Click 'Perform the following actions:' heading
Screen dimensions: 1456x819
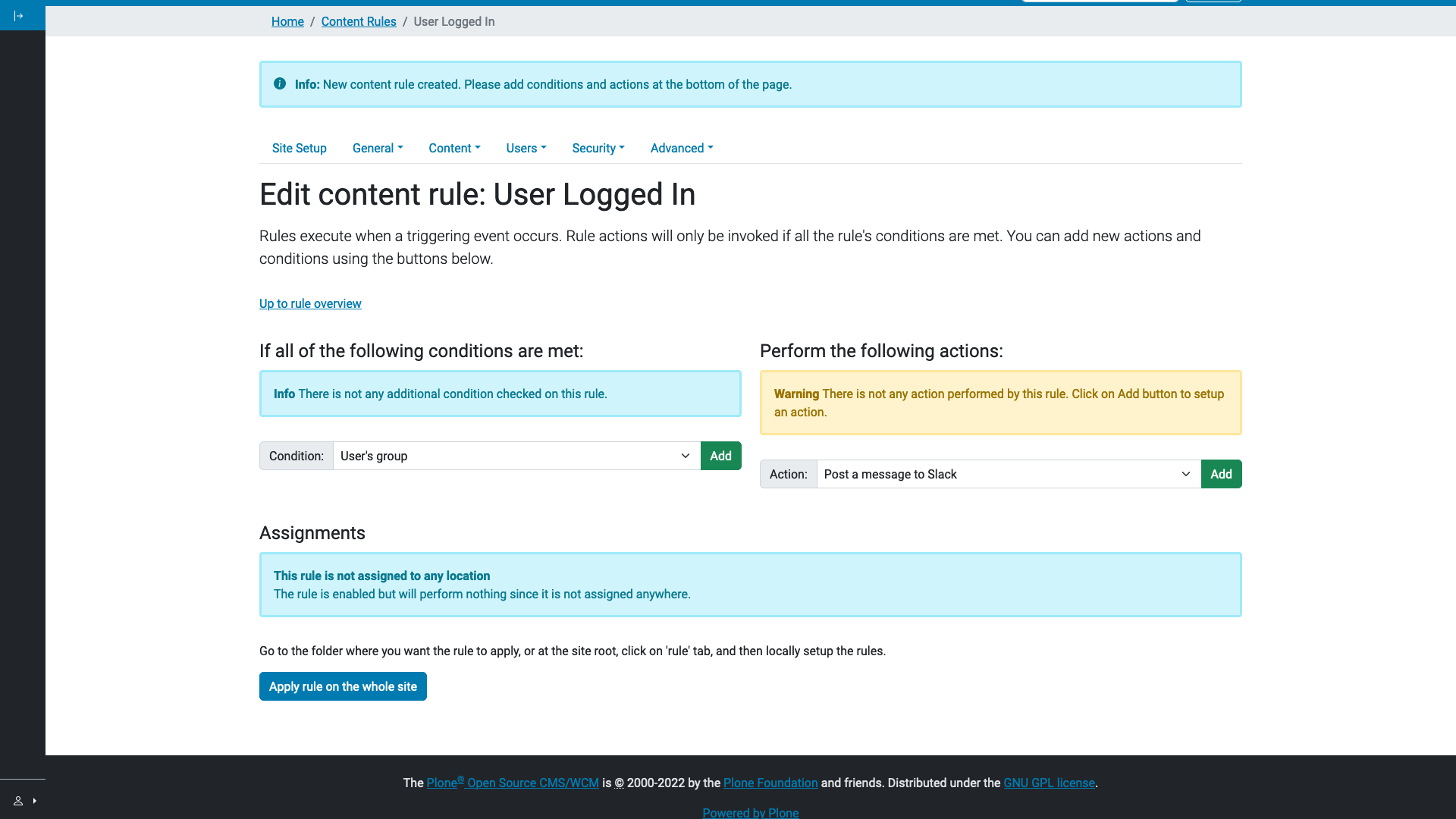pyautogui.click(x=881, y=351)
